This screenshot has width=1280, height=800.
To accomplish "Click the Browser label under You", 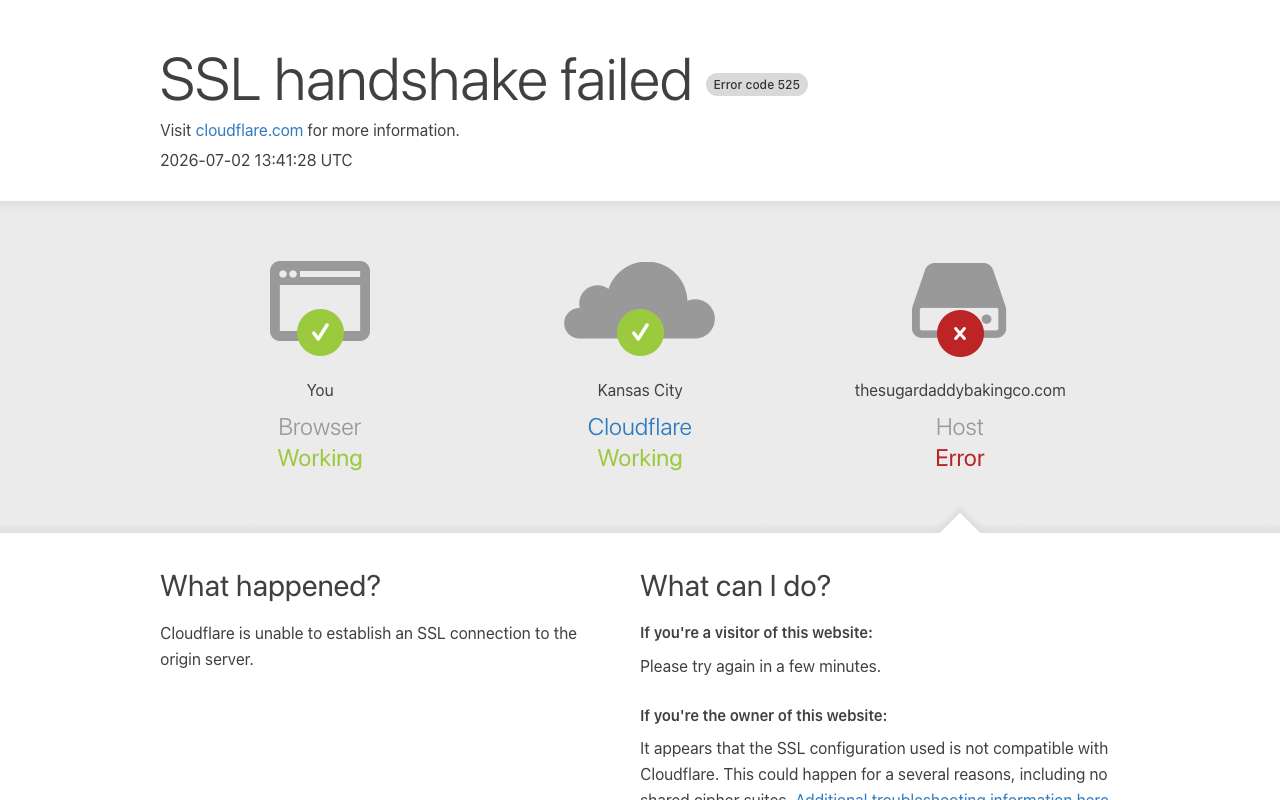I will pos(320,427).
